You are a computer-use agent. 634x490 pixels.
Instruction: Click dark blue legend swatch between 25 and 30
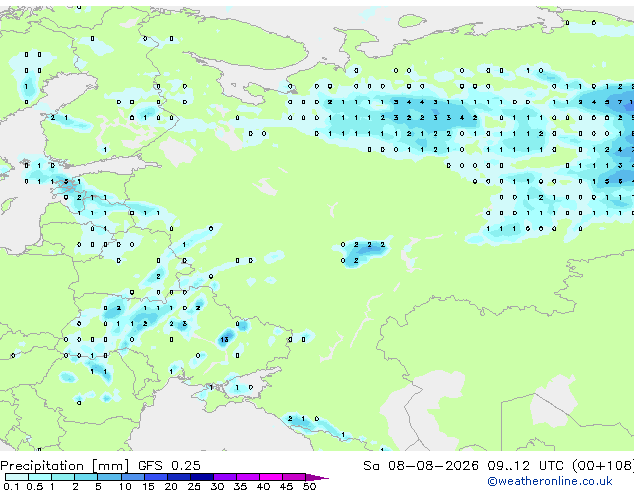[201, 477]
